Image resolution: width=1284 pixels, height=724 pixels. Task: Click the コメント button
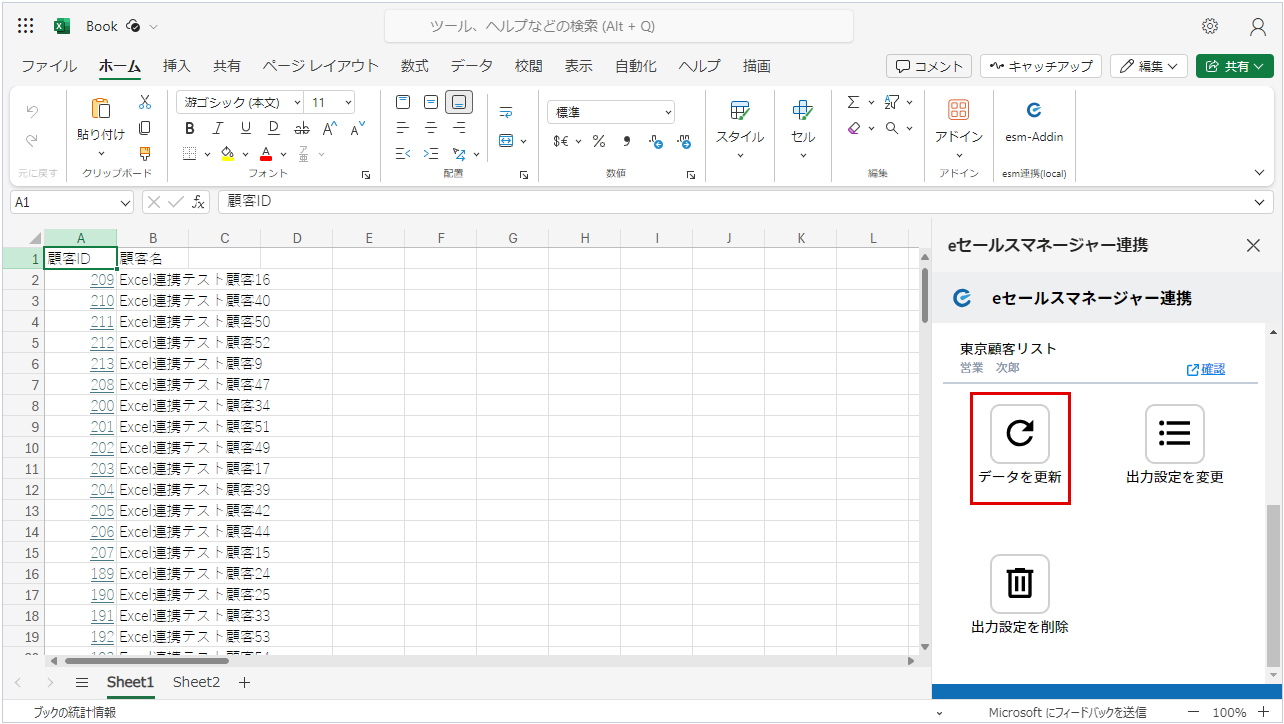click(x=929, y=66)
